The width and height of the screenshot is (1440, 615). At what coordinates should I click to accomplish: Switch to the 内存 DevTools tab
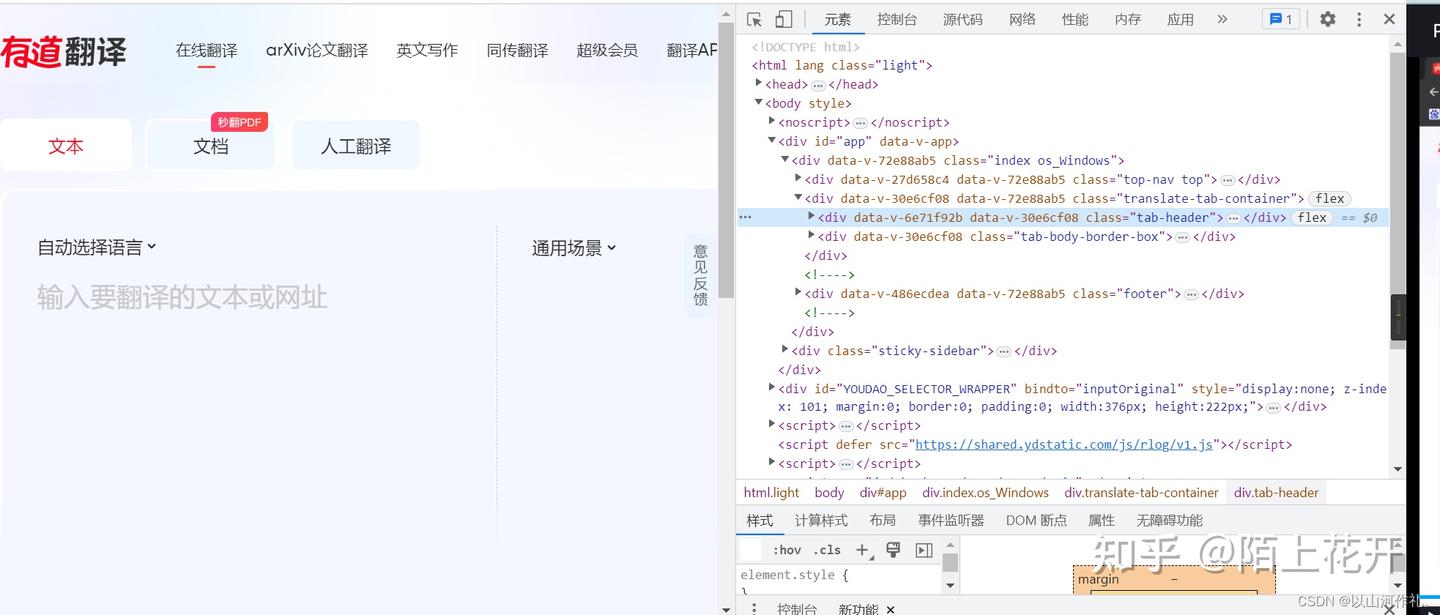point(1128,19)
